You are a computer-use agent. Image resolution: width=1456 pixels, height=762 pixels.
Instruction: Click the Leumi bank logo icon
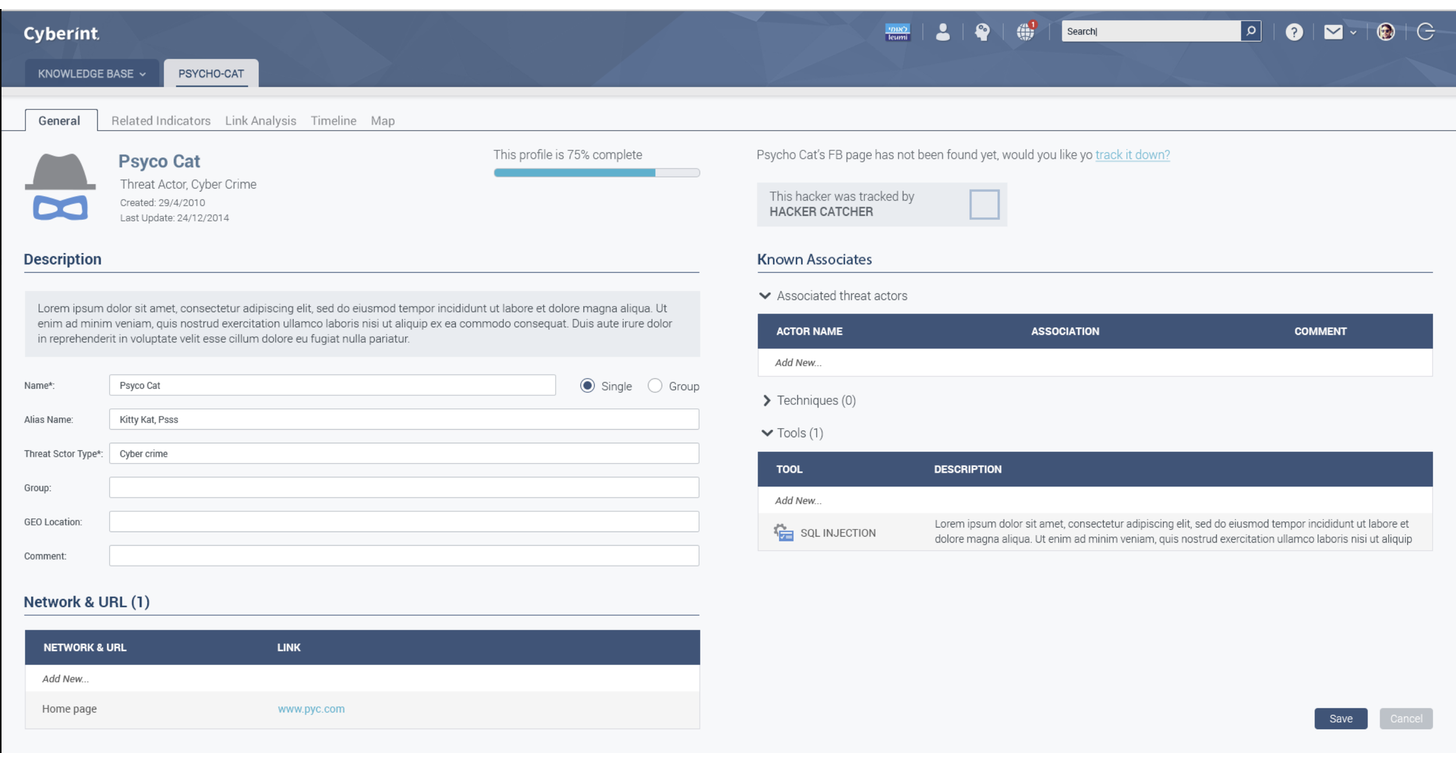point(897,32)
